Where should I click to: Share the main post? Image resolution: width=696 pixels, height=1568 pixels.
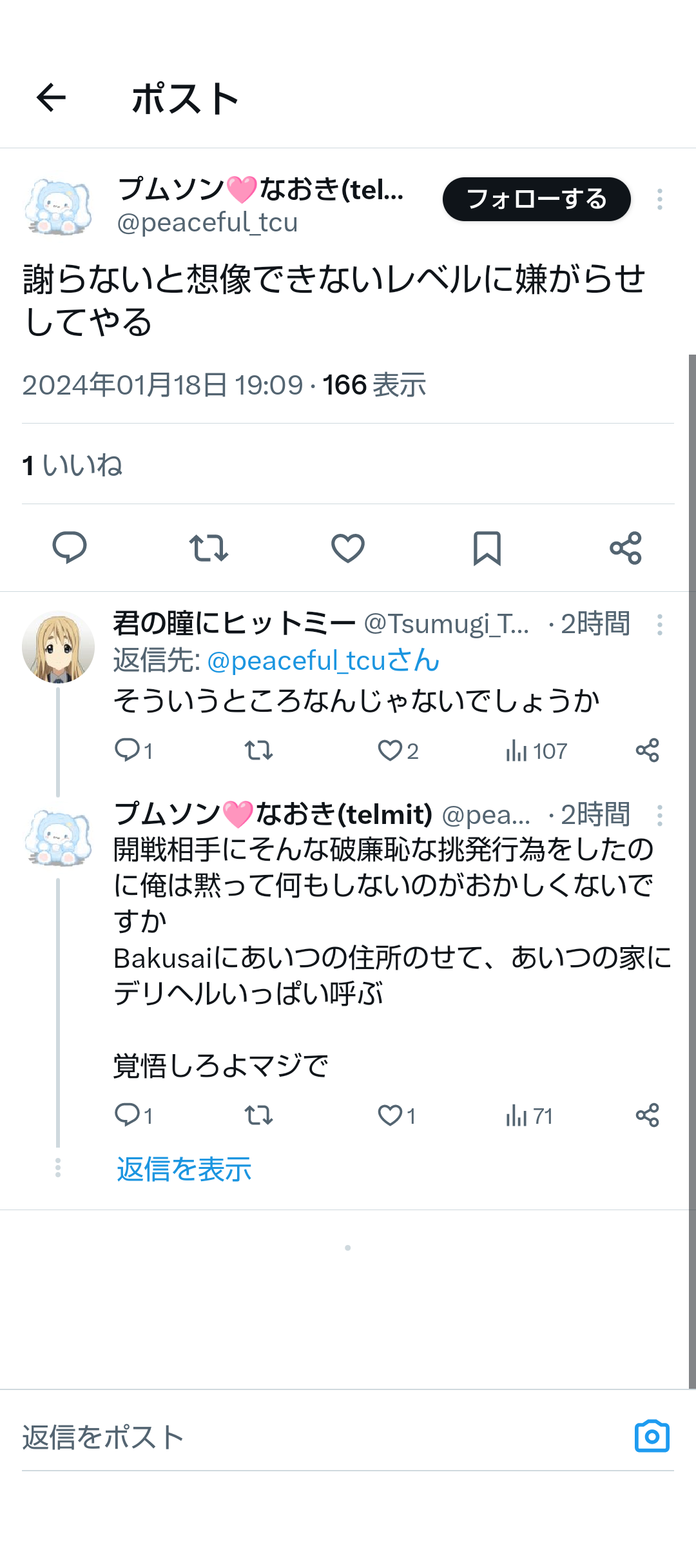(626, 548)
